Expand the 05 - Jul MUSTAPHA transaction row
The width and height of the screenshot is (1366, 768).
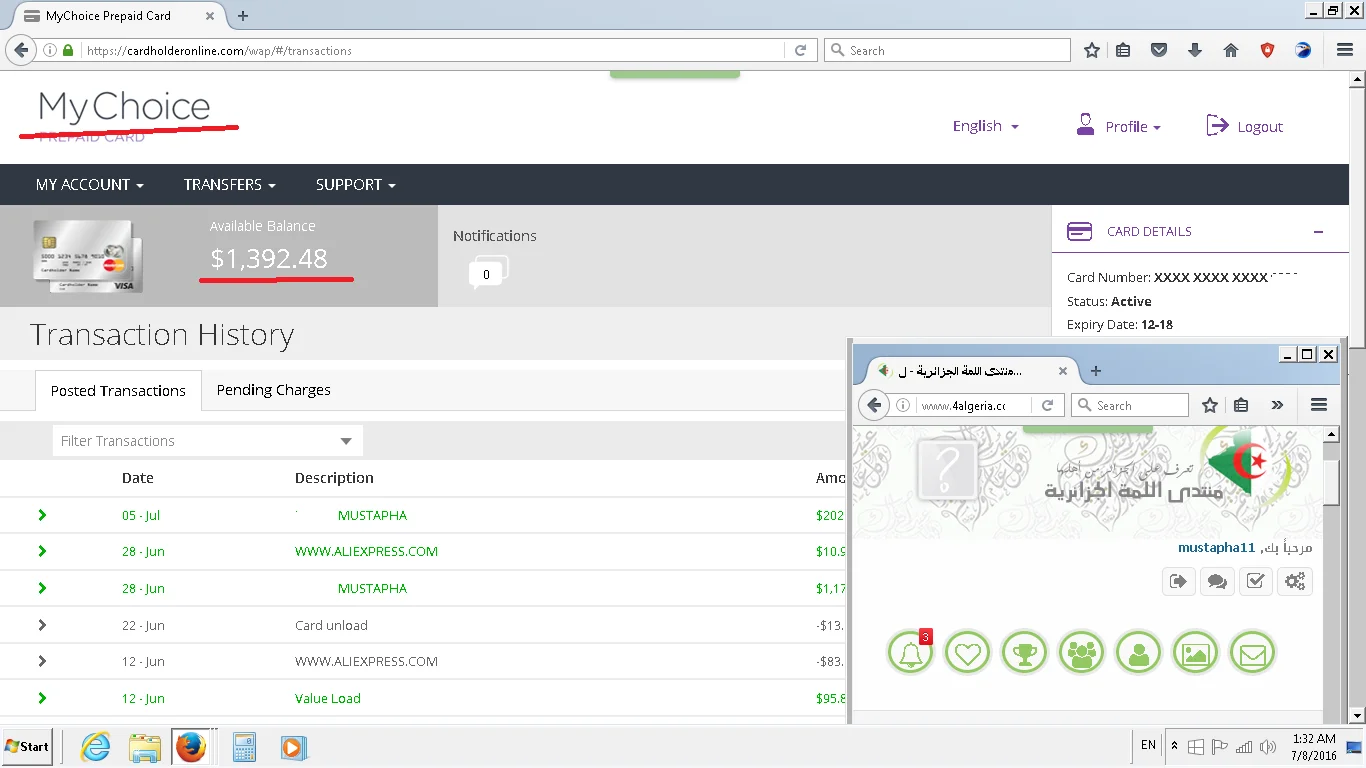click(42, 515)
